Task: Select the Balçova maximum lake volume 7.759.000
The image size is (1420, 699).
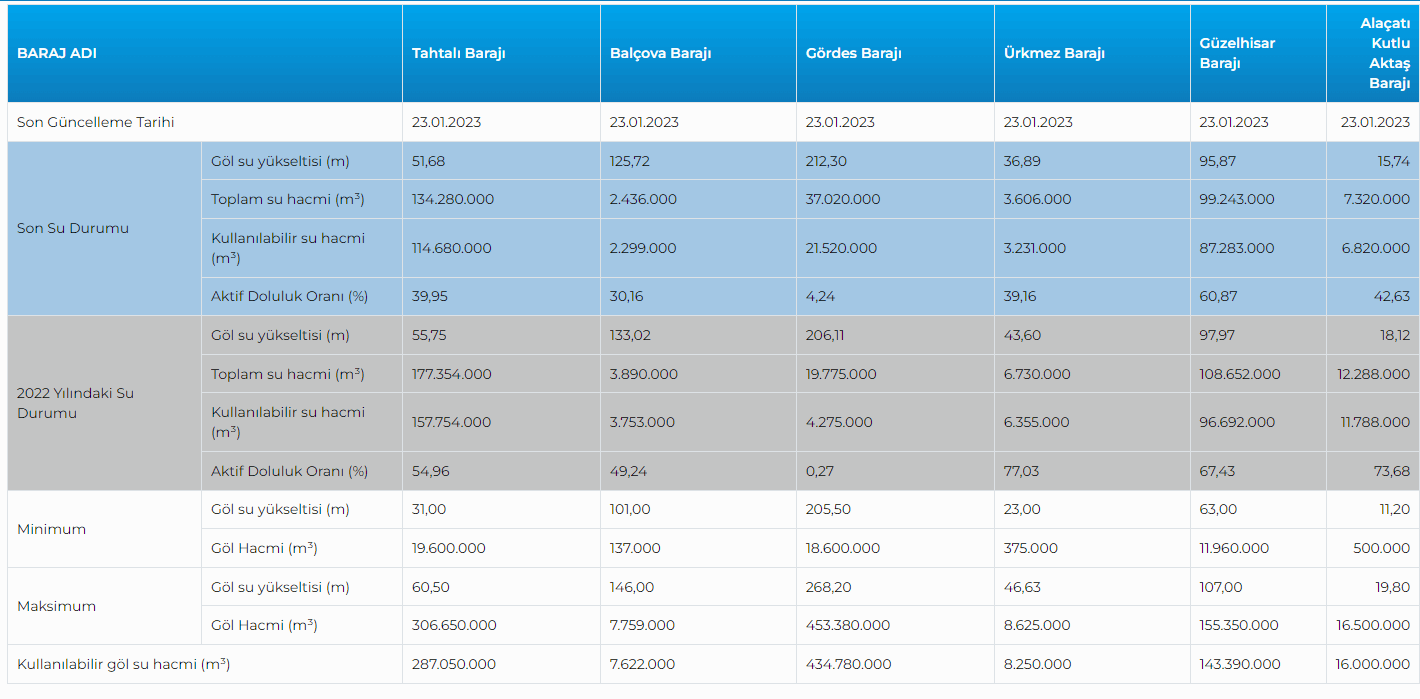Action: point(642,625)
